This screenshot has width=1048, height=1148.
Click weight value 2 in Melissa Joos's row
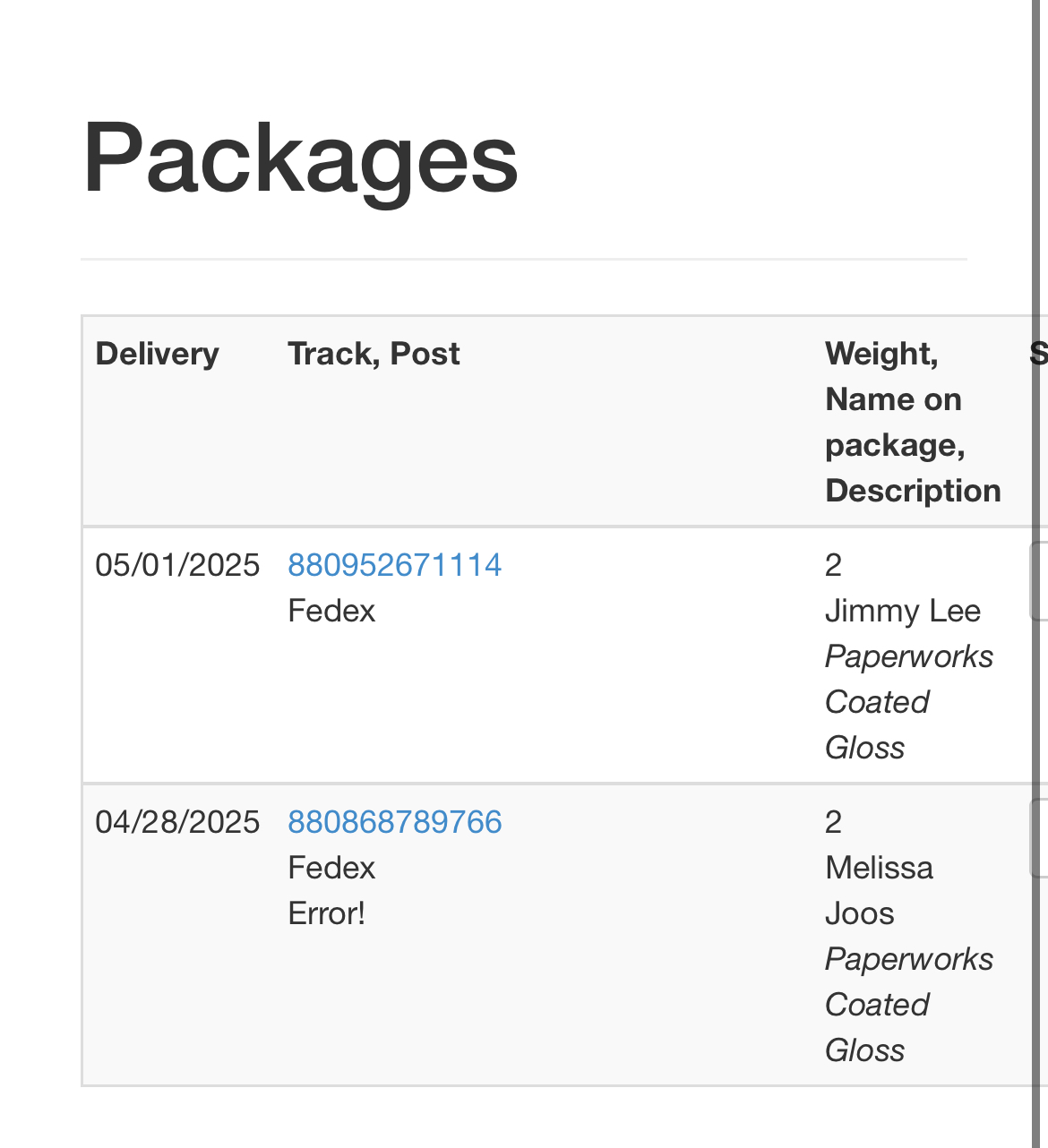click(x=833, y=822)
